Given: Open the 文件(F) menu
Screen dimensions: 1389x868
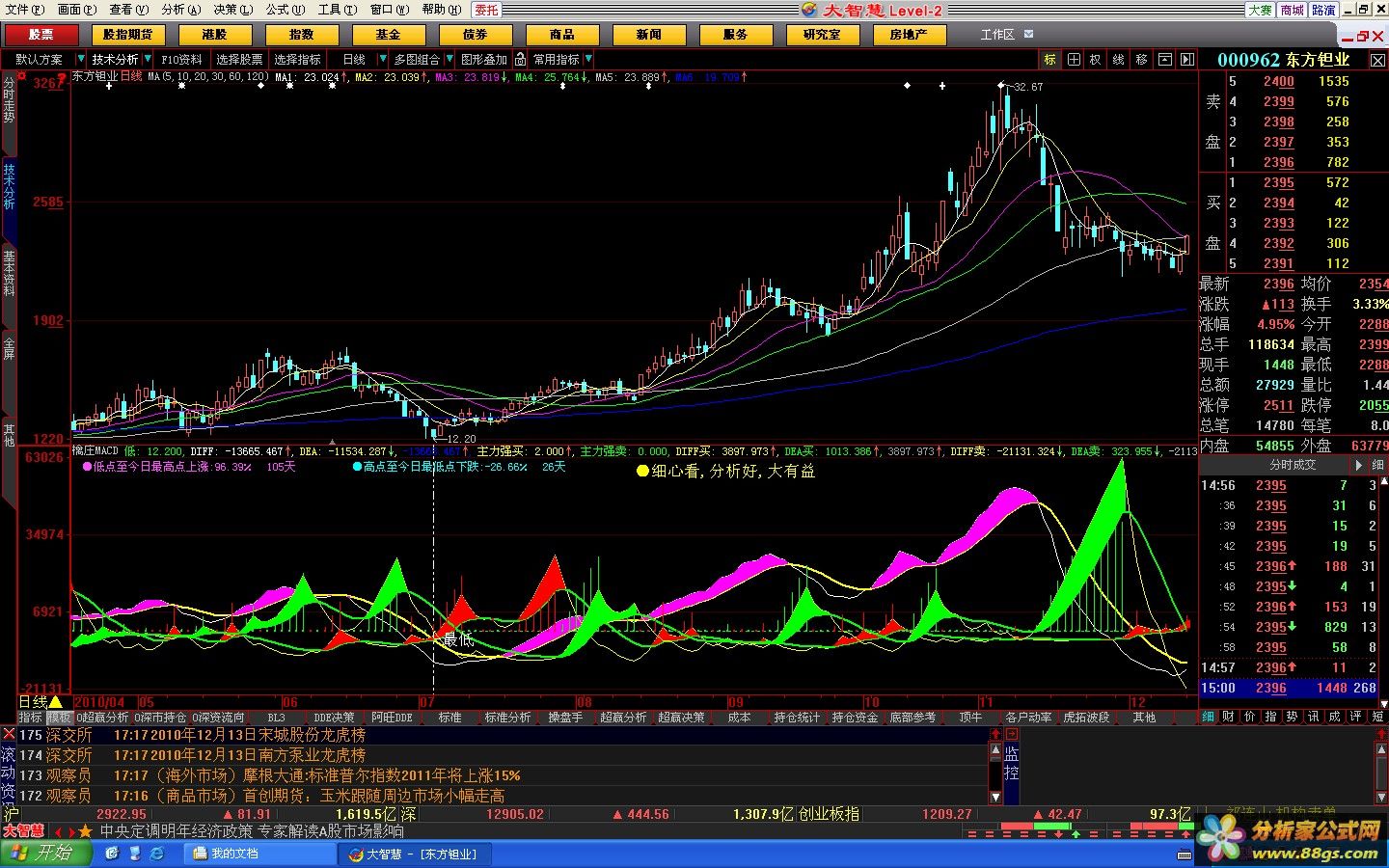Looking at the screenshot, I should [x=25, y=10].
